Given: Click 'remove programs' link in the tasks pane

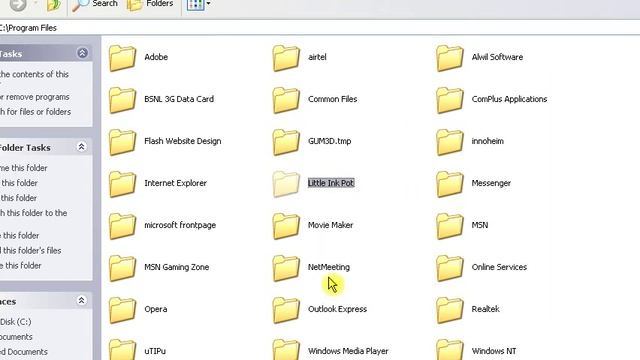Looking at the screenshot, I should (38, 97).
